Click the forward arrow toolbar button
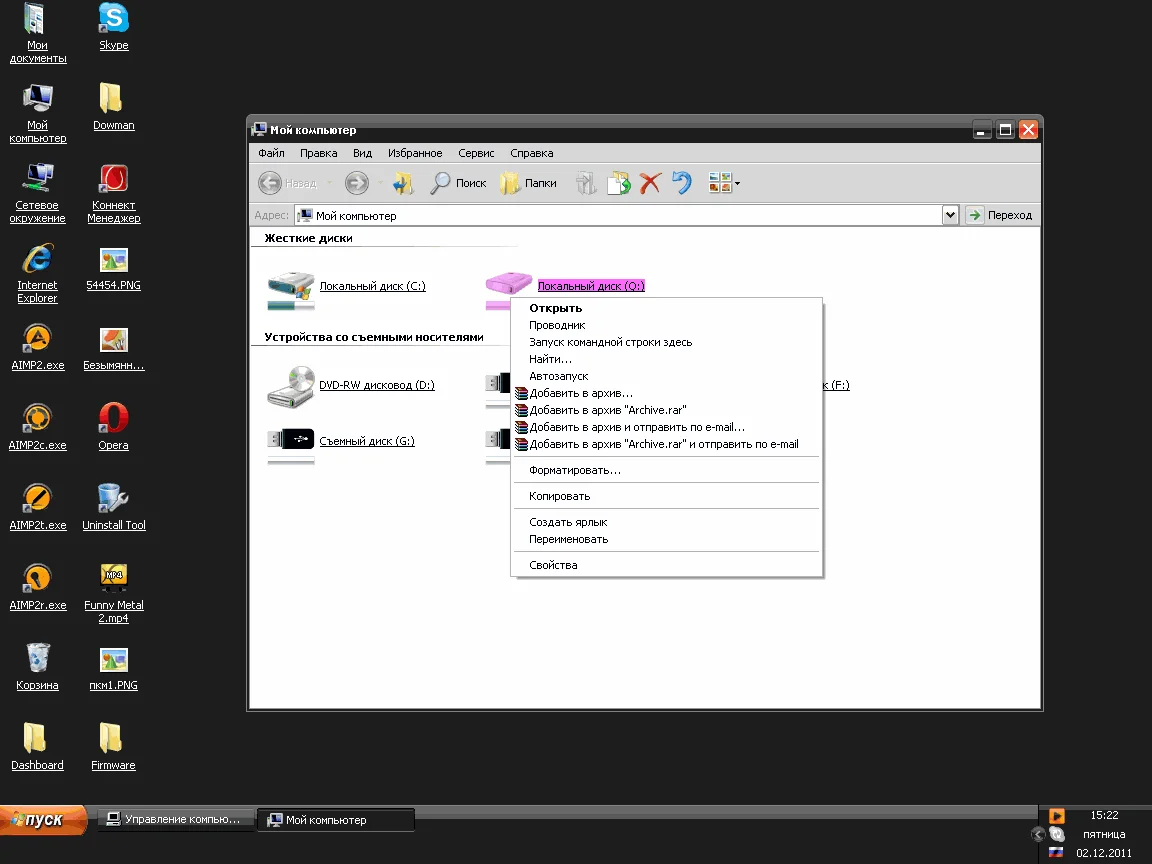The image size is (1152, 864). pyautogui.click(x=357, y=183)
